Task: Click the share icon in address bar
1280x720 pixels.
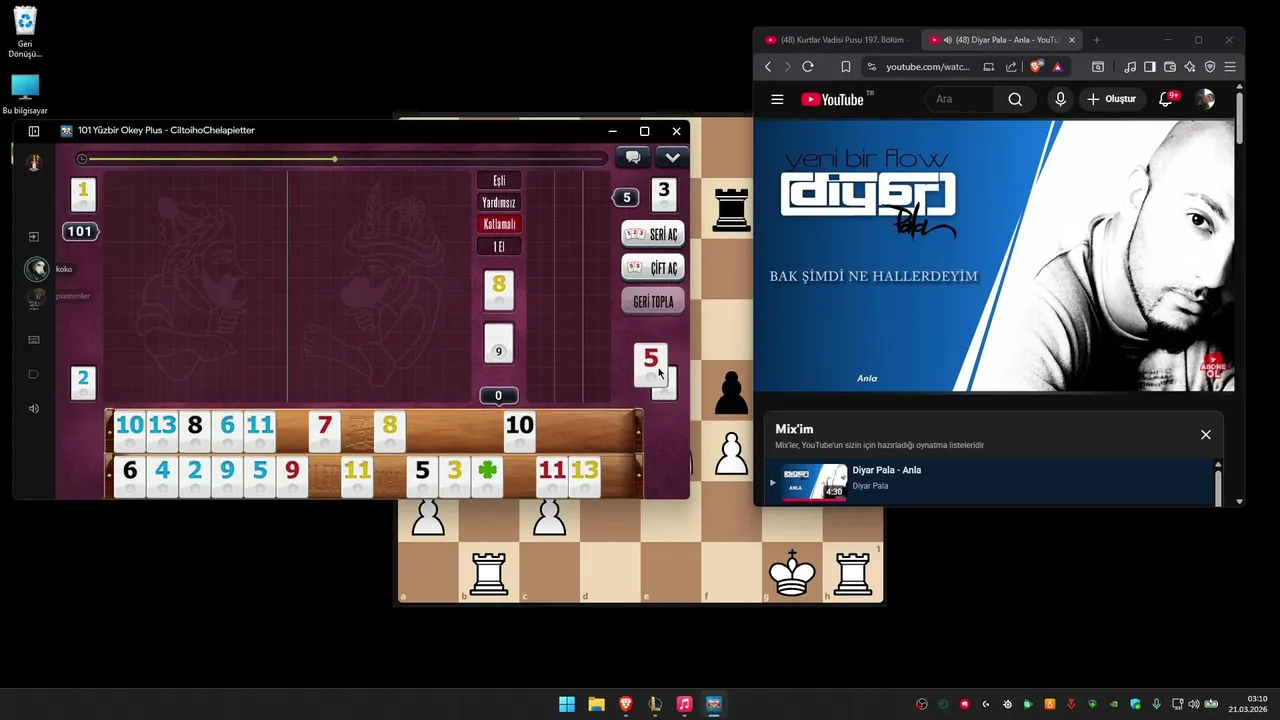Action: click(1011, 67)
